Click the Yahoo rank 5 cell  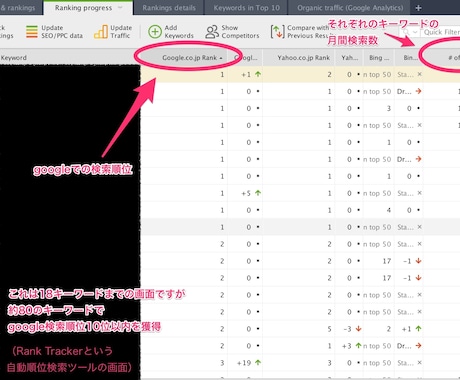[x=298, y=329]
